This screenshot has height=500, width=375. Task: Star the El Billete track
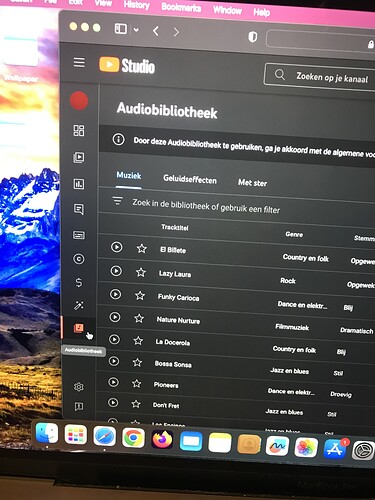tap(142, 248)
